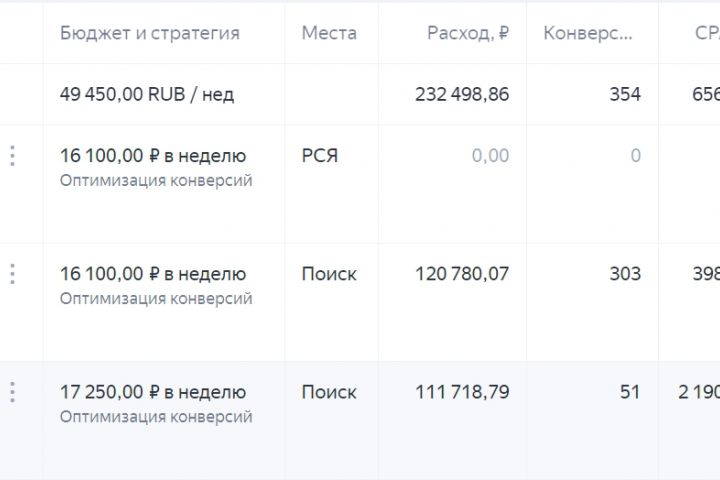
Task: Click the spend value 120 780,07
Action: 462,274
